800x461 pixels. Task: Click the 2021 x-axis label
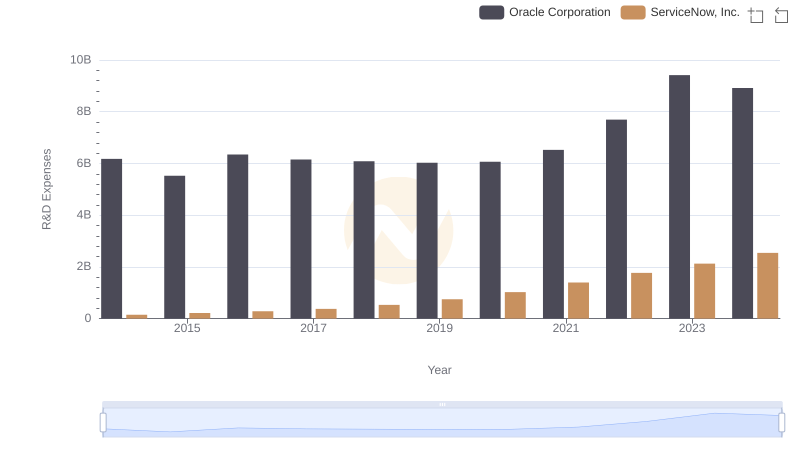[566, 328]
